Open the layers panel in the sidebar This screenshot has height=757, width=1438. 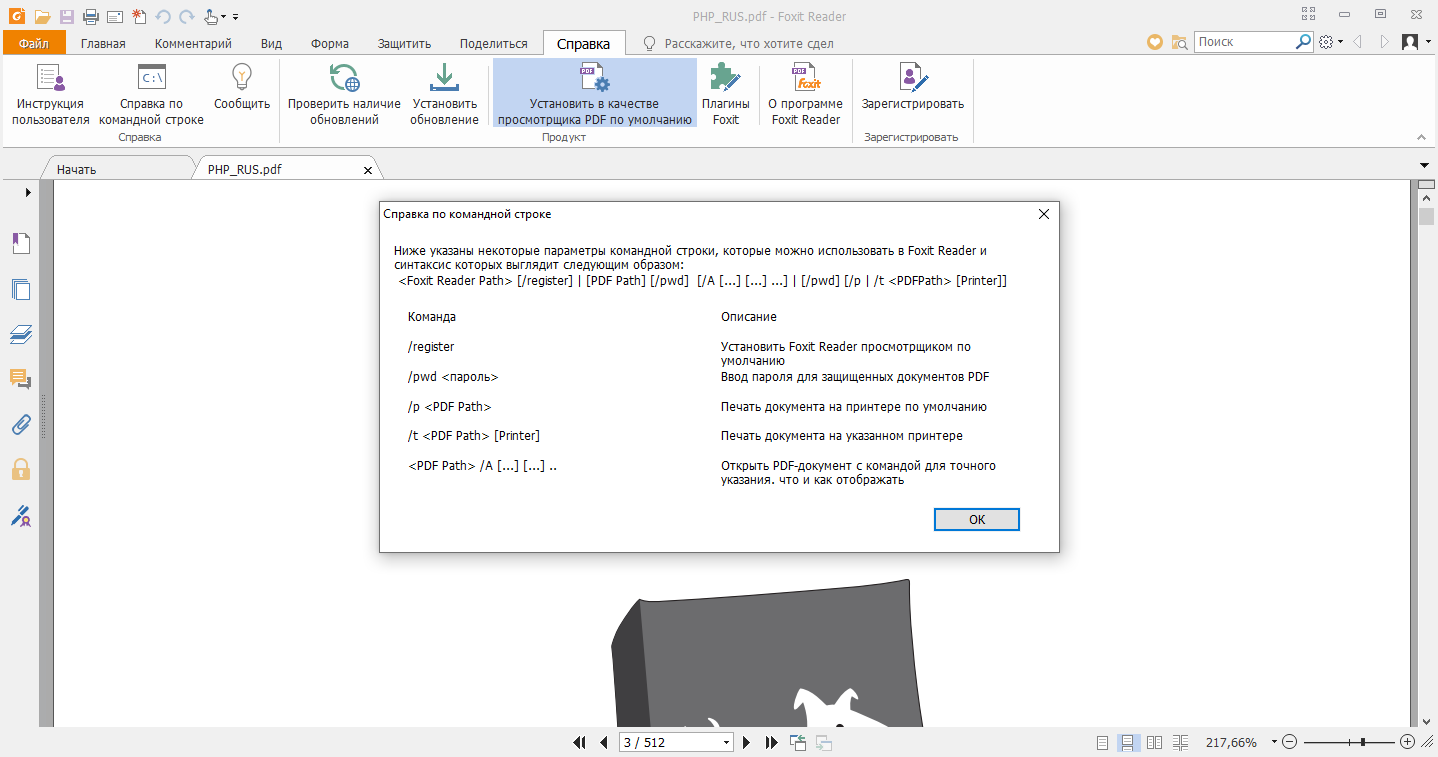pyautogui.click(x=21, y=334)
